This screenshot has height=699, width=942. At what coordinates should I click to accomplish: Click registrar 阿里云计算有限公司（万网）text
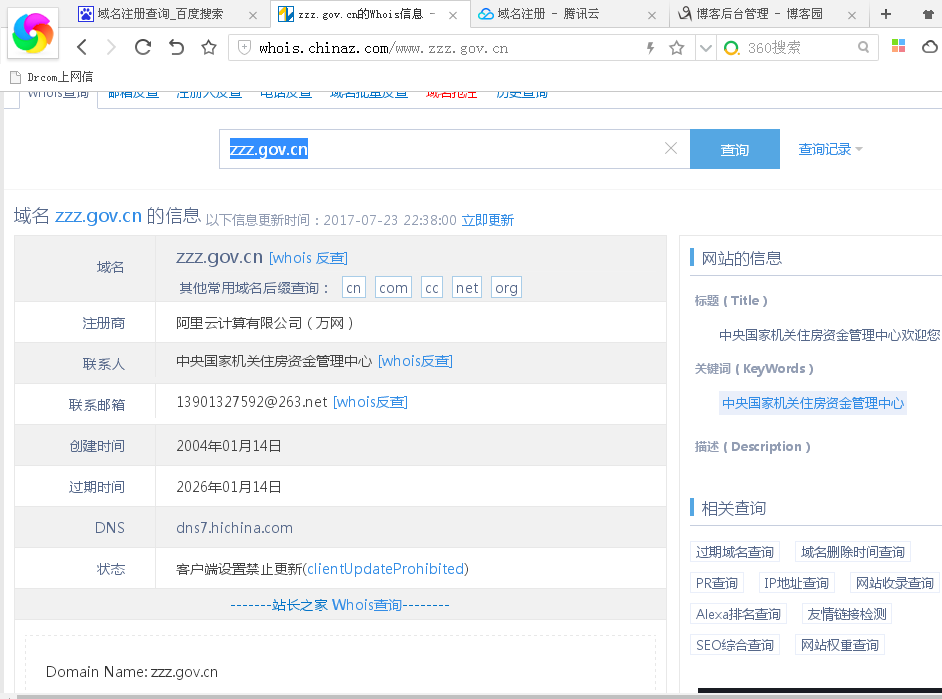click(x=265, y=323)
